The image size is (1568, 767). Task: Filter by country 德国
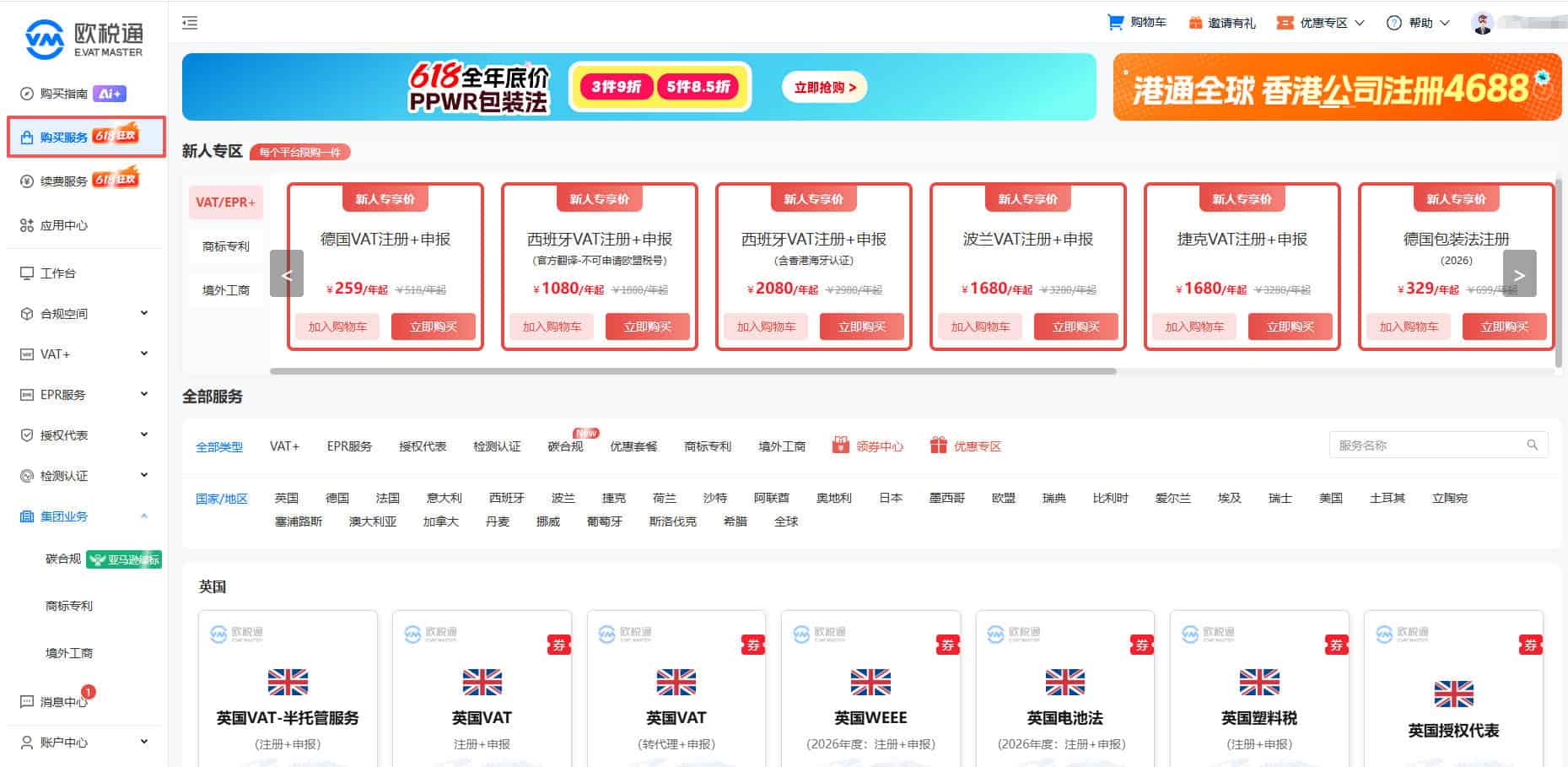[337, 498]
